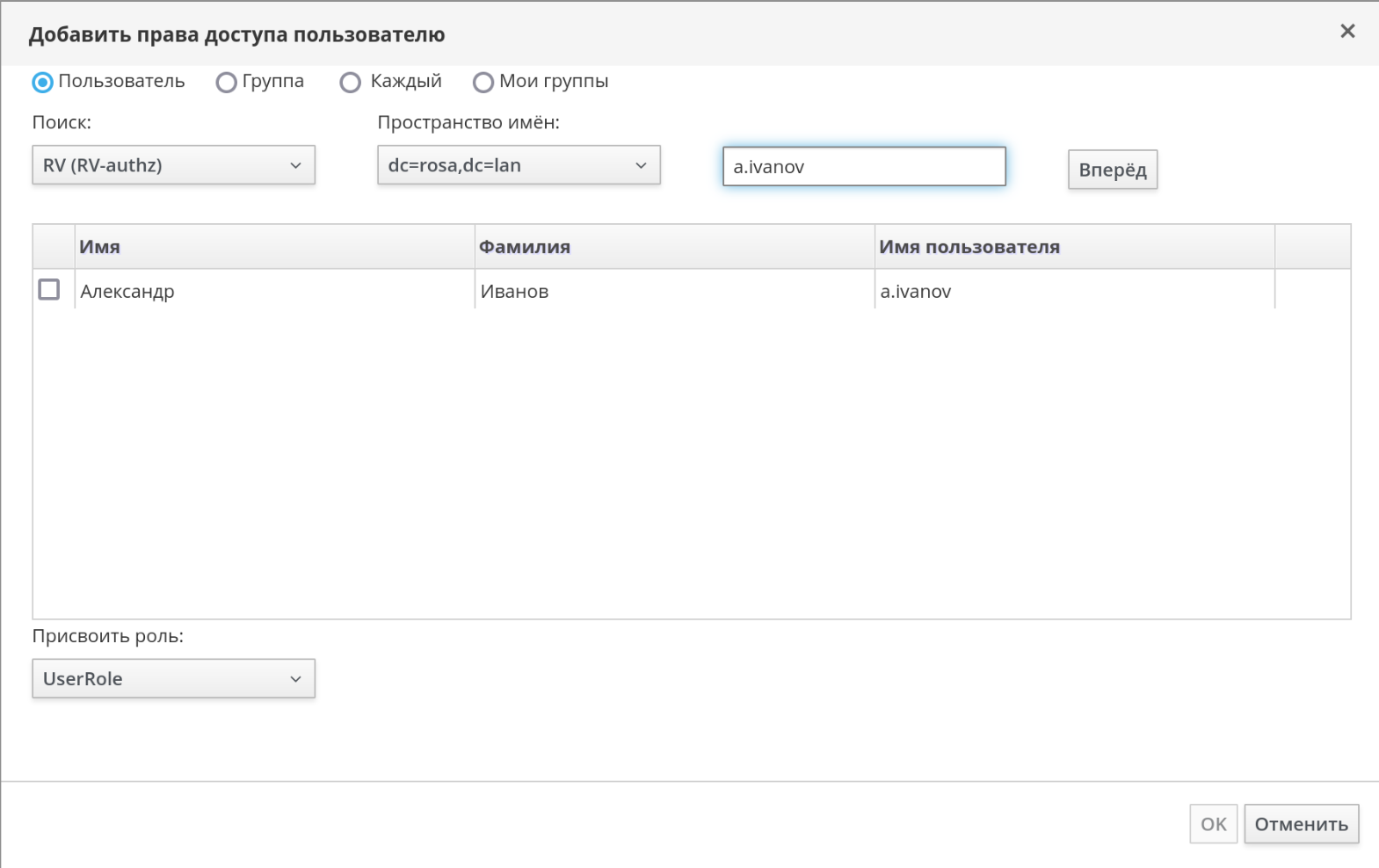Screen dimensions: 1379x868
Task: Switch to the Каждый radio option
Action: point(350,83)
